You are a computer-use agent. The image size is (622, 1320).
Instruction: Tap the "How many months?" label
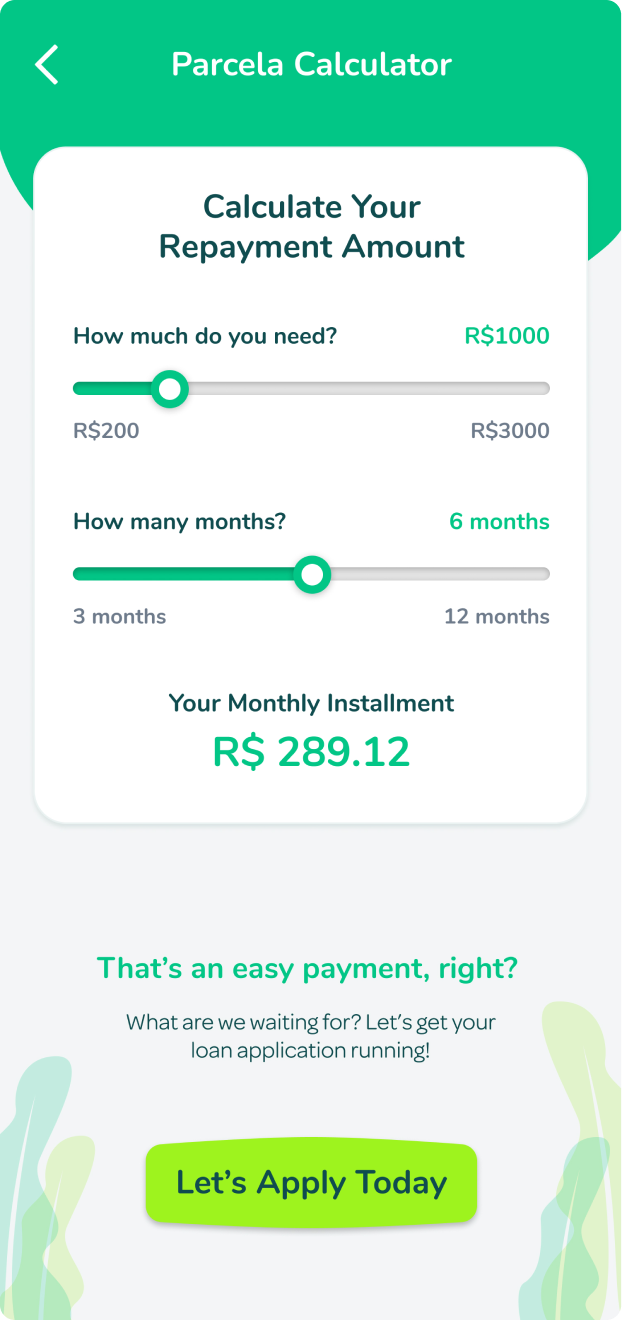click(180, 522)
